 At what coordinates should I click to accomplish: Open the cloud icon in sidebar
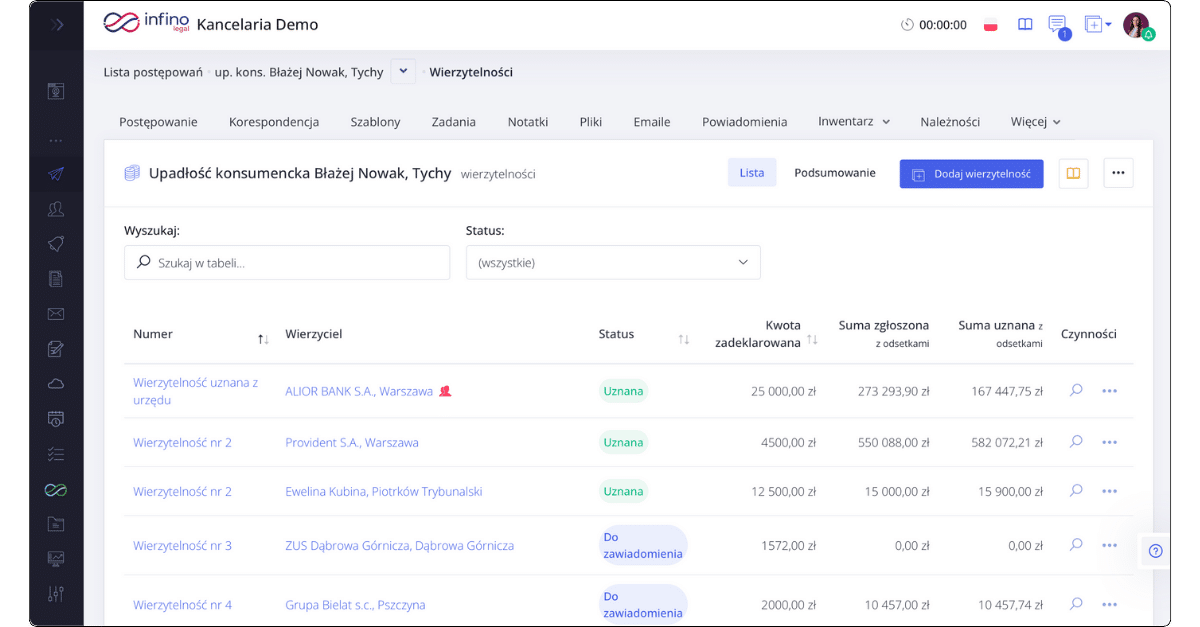(x=56, y=384)
